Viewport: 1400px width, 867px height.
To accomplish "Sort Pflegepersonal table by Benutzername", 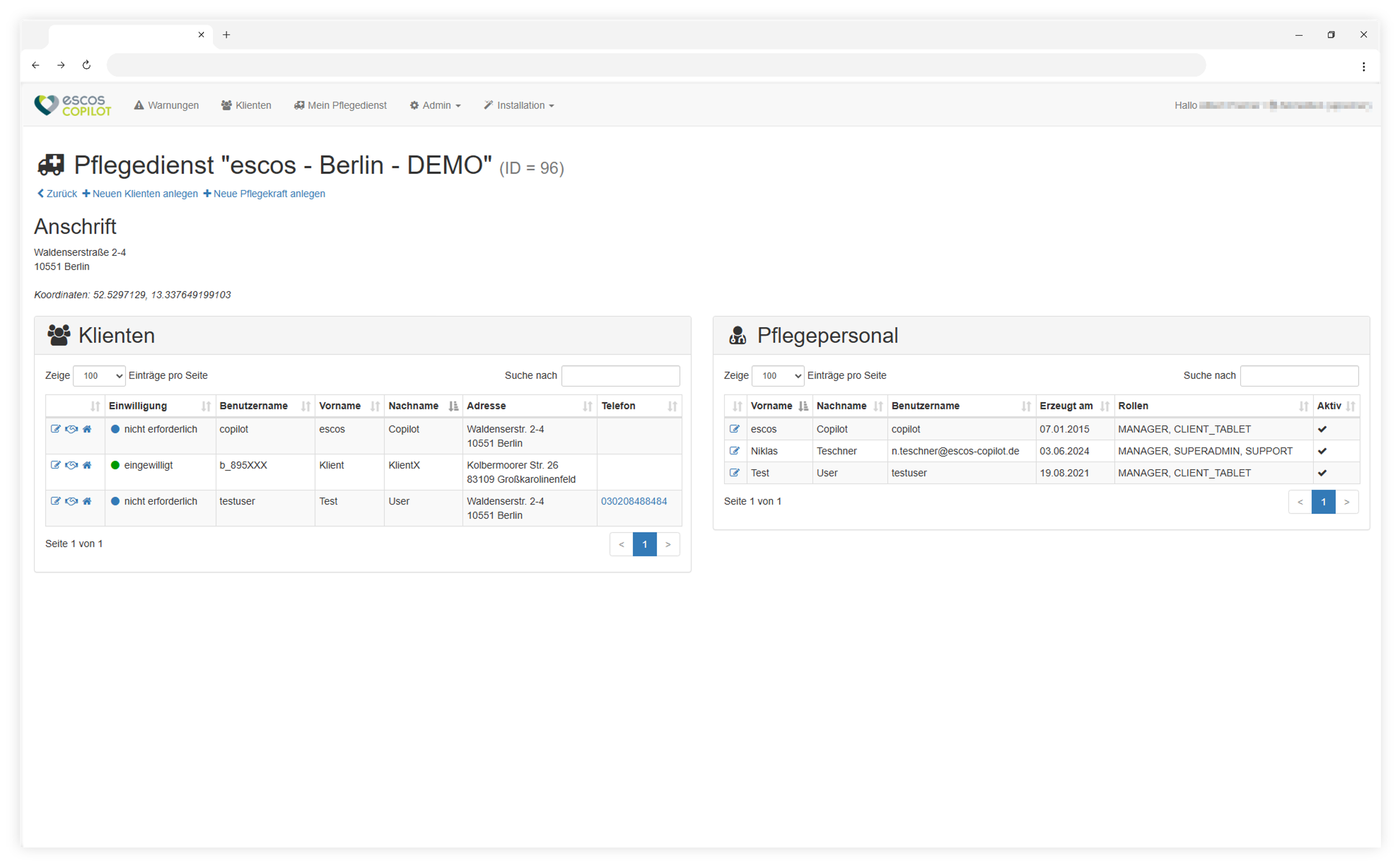I will 961,406.
